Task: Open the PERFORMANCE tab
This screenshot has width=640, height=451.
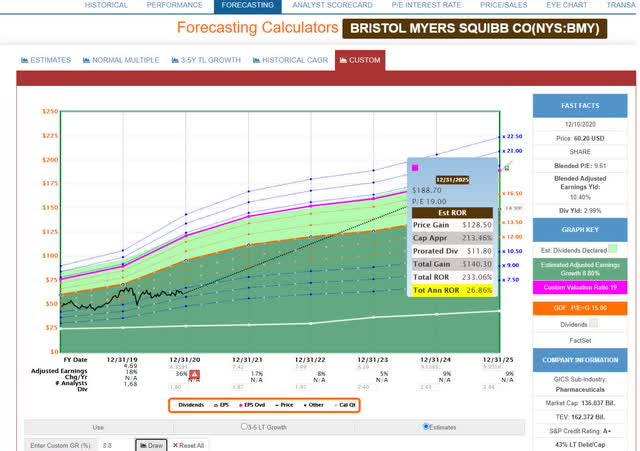Action: click(x=175, y=5)
